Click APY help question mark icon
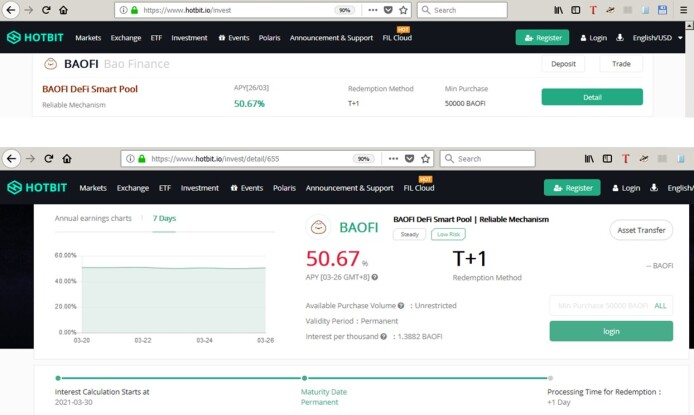The image size is (694, 415). (375, 277)
